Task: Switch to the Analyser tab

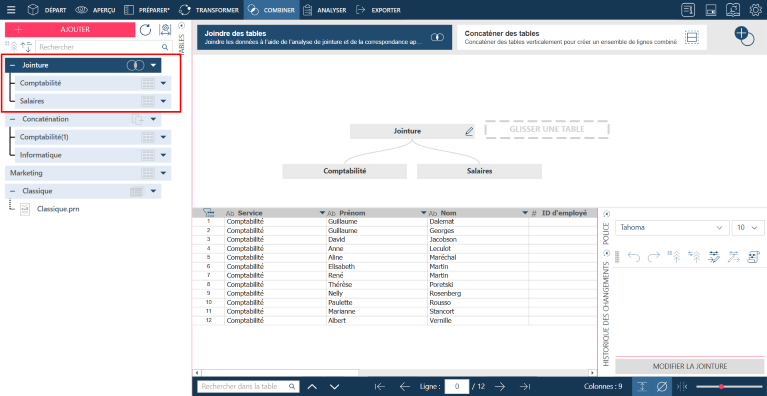Action: 324,10
